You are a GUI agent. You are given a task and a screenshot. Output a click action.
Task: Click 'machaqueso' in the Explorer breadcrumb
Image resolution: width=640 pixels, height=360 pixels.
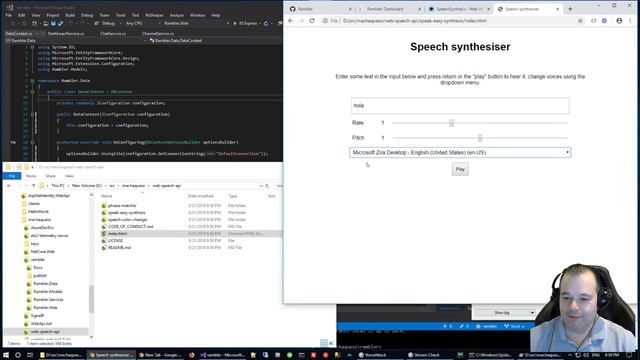coord(133,186)
